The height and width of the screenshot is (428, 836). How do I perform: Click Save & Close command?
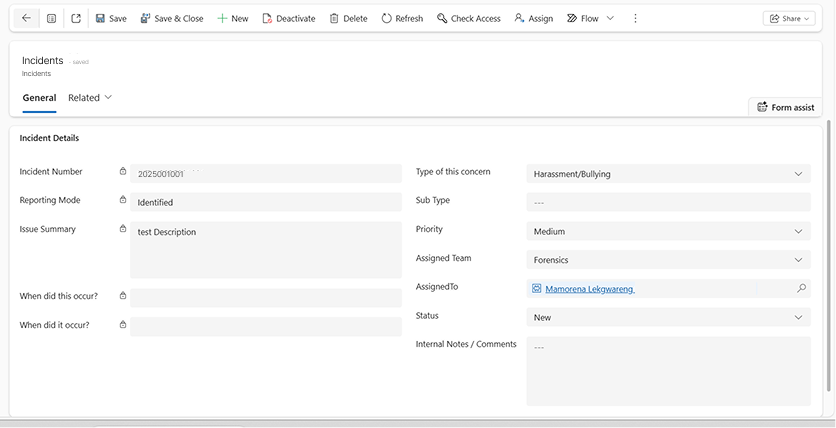pos(172,18)
